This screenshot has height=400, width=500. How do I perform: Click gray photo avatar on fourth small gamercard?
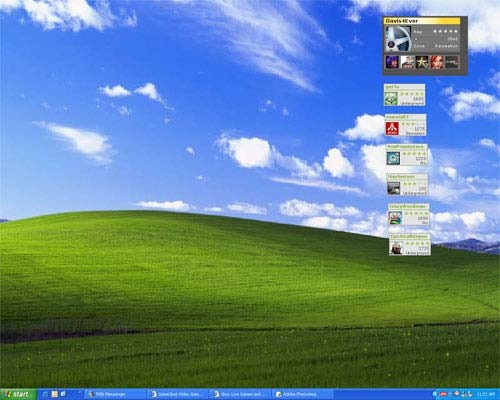[394, 188]
